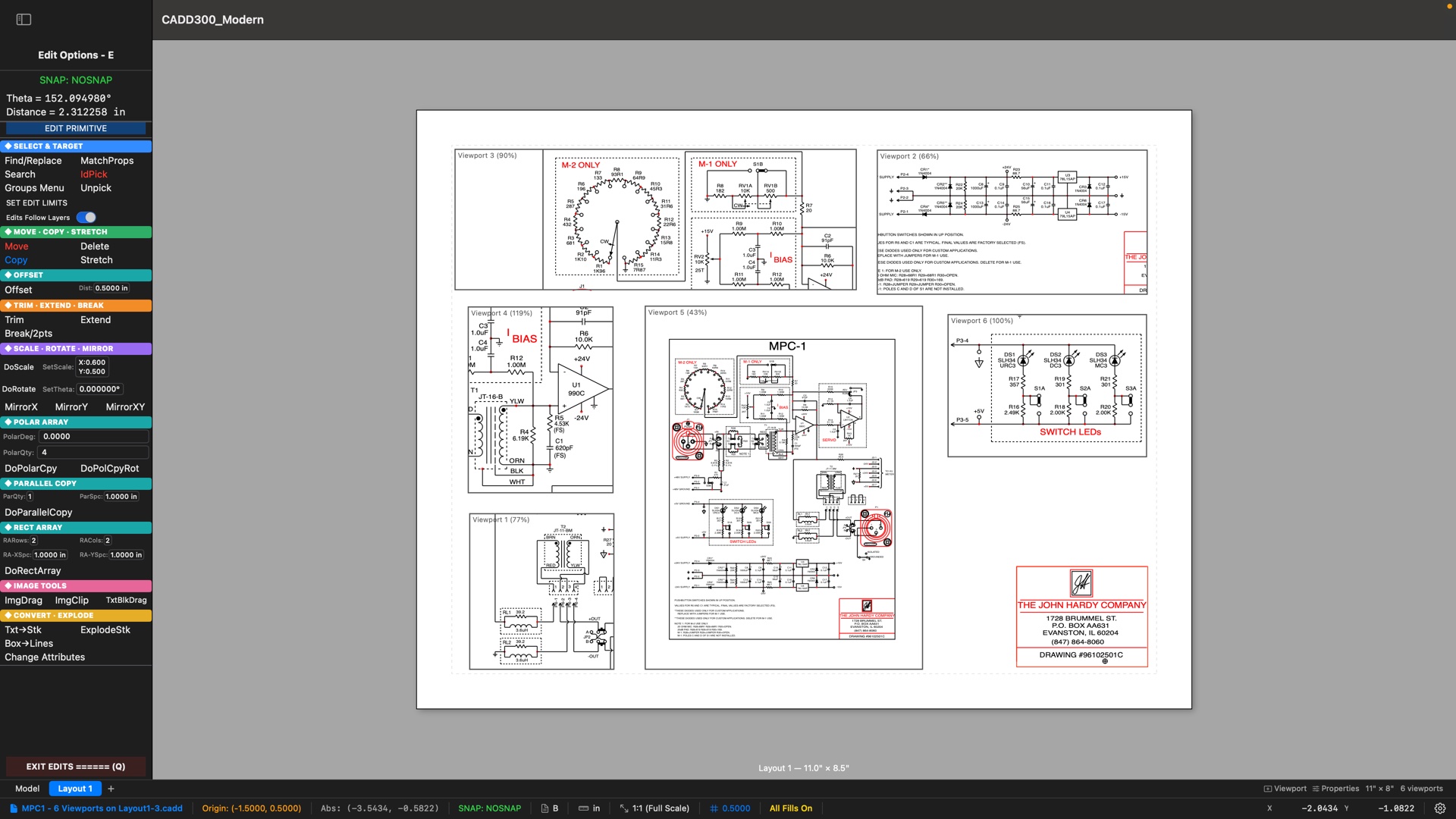Select the Delete command
This screenshot has width=1456, height=819.
click(x=95, y=246)
